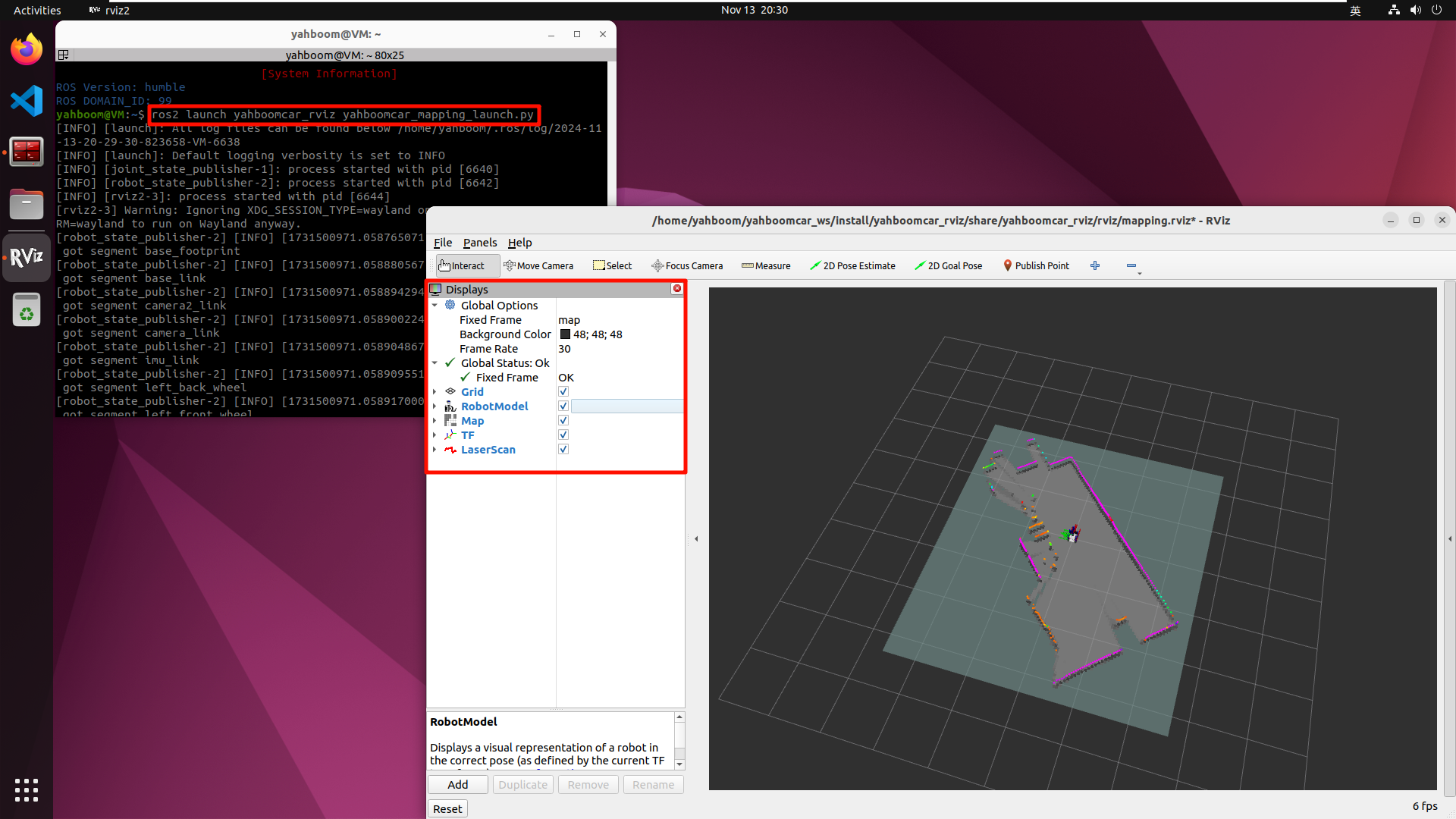Open Terminator terminal from the dock
Image resolution: width=1456 pixels, height=819 pixels.
(27, 152)
